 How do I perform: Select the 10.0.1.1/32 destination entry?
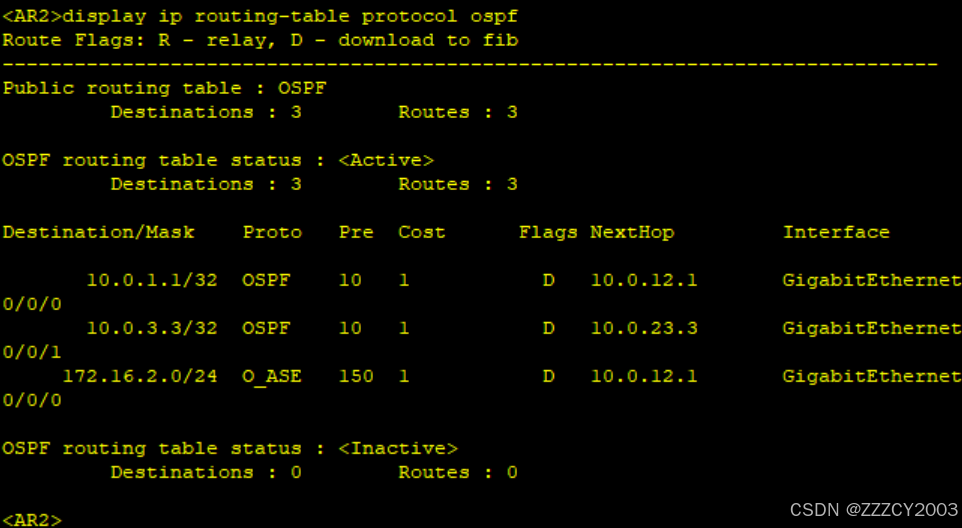(152, 280)
